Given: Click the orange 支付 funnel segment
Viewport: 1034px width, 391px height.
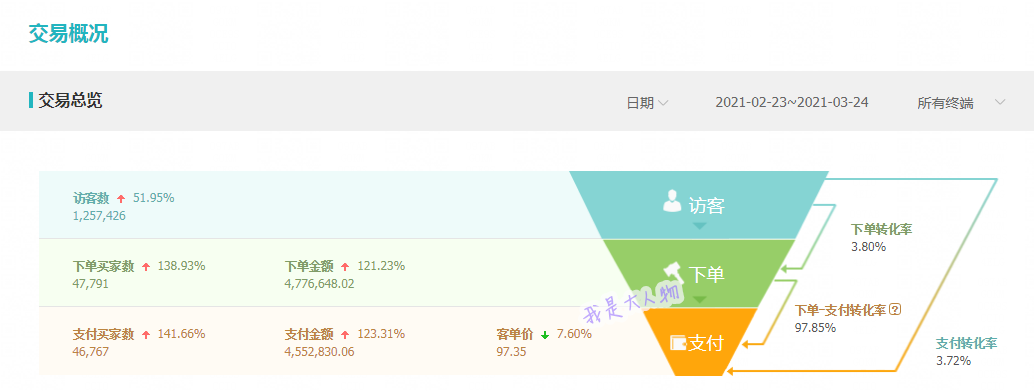Looking at the screenshot, I should click(x=700, y=342).
